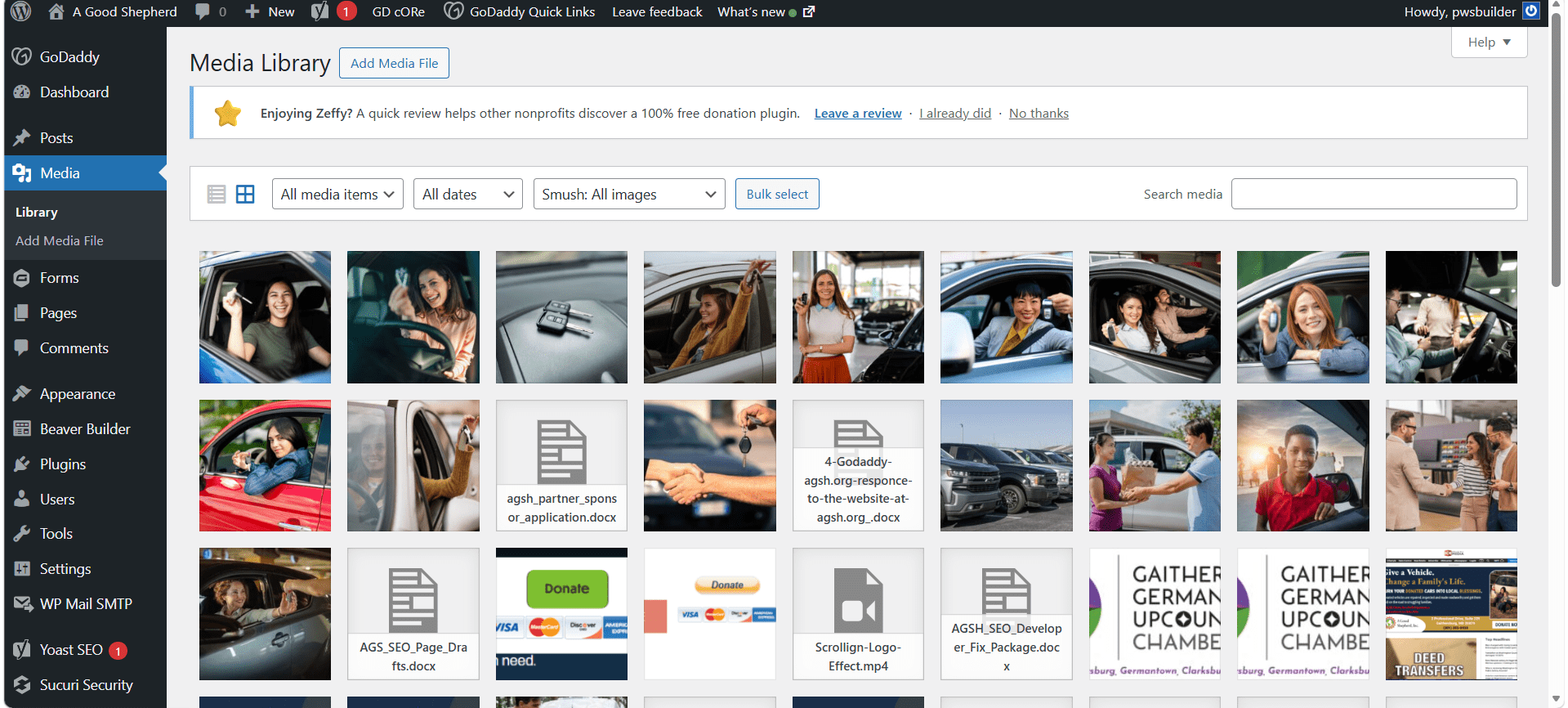Click the Sucuri Security sidebar icon

coord(22,684)
